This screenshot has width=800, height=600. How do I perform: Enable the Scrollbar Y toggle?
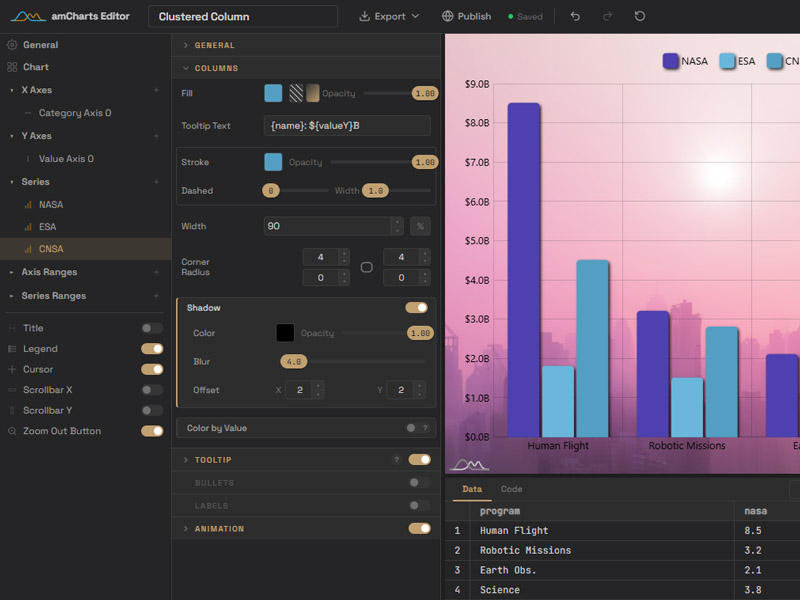pos(152,410)
